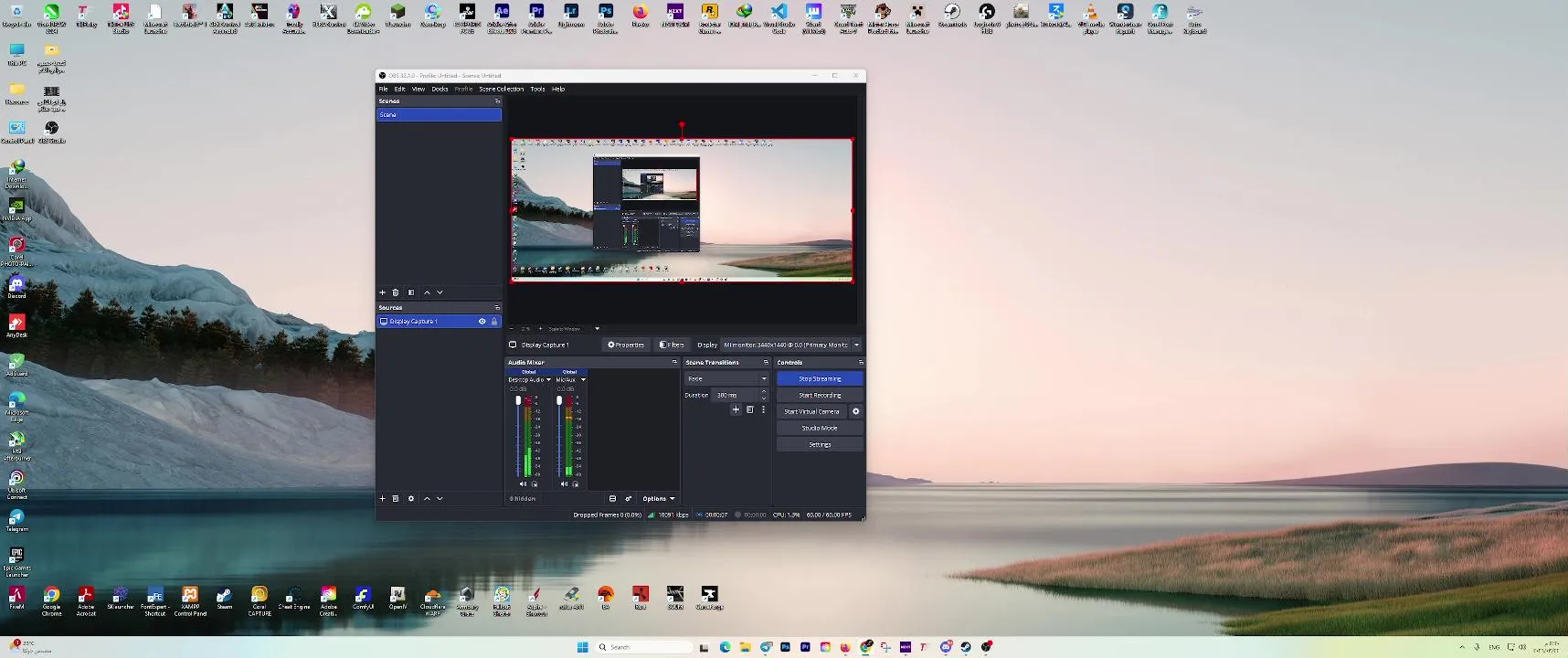The height and width of the screenshot is (658, 1568).
Task: Increase transition Duration with up stepper
Action: coord(764,392)
